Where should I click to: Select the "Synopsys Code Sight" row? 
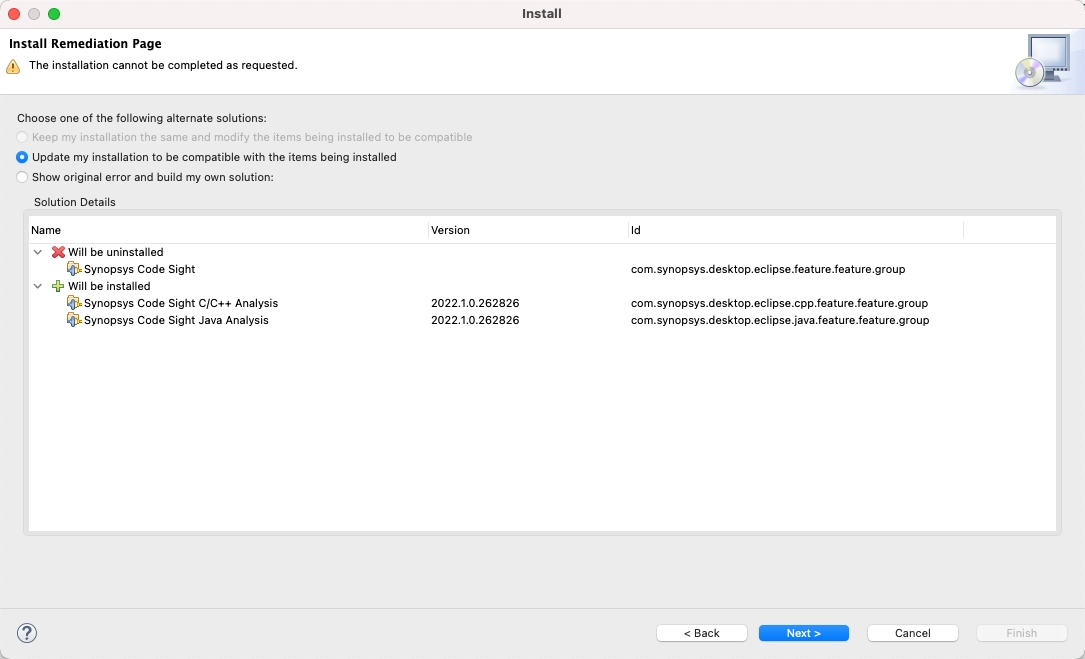click(x=542, y=269)
